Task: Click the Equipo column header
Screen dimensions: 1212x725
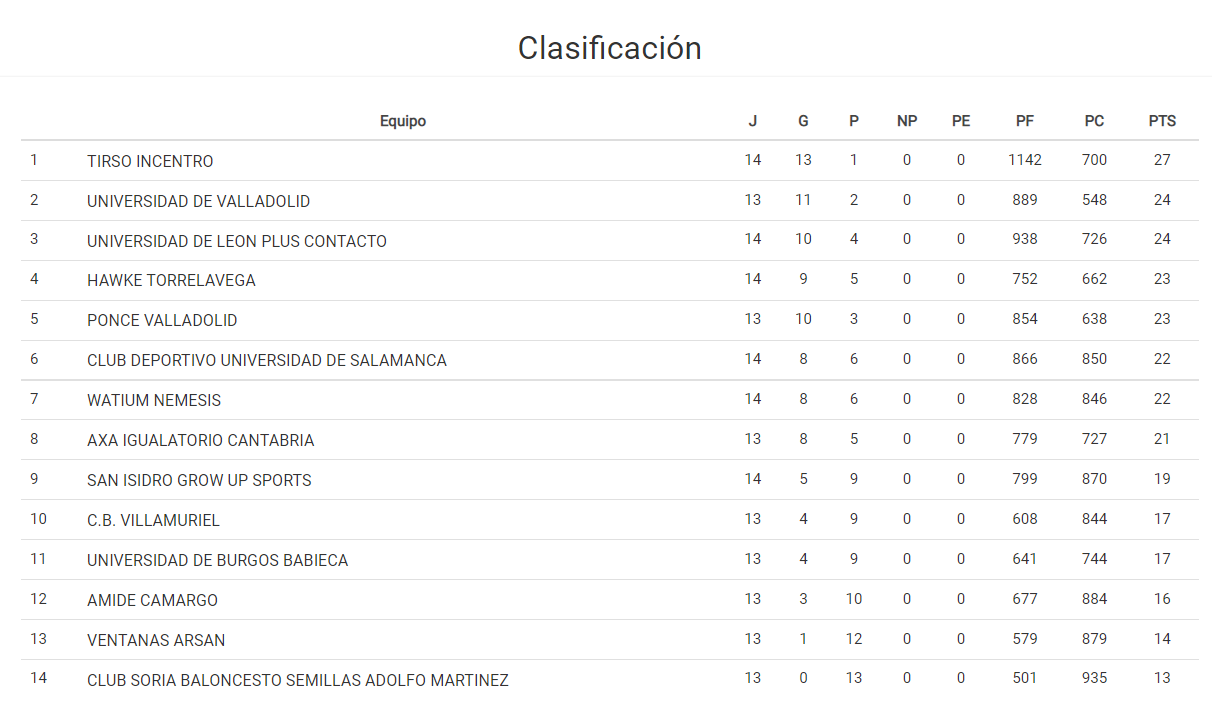Action: (403, 121)
